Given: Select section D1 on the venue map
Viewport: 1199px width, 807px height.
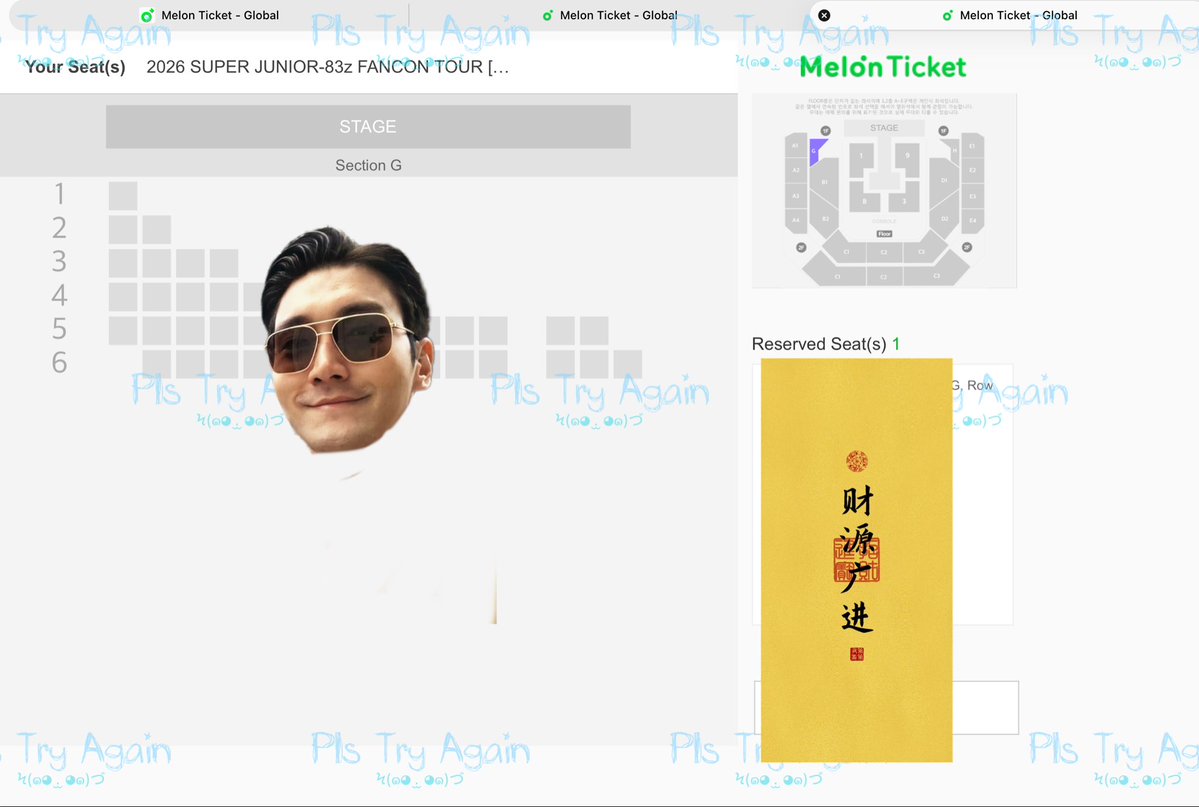Looking at the screenshot, I should click(x=944, y=180).
